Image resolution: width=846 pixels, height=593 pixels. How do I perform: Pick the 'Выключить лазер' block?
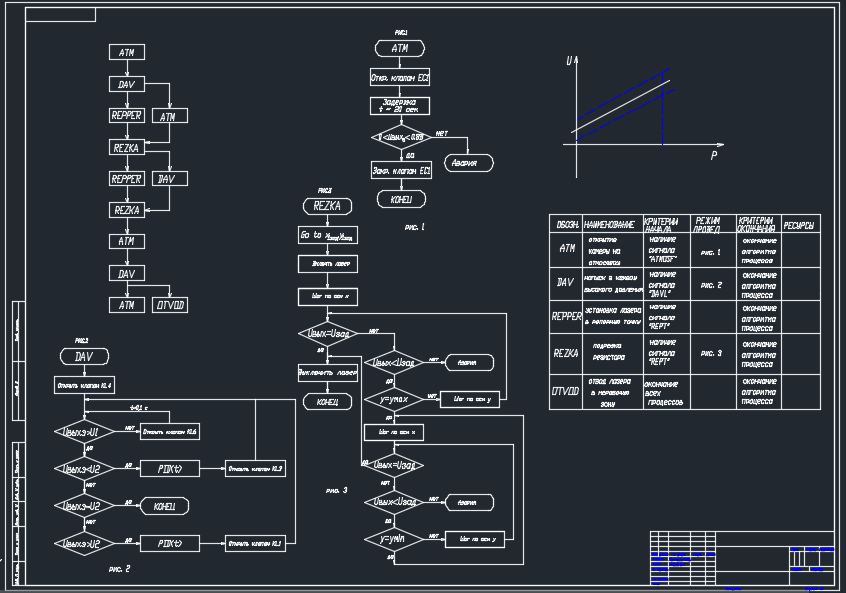pyautogui.click(x=328, y=373)
